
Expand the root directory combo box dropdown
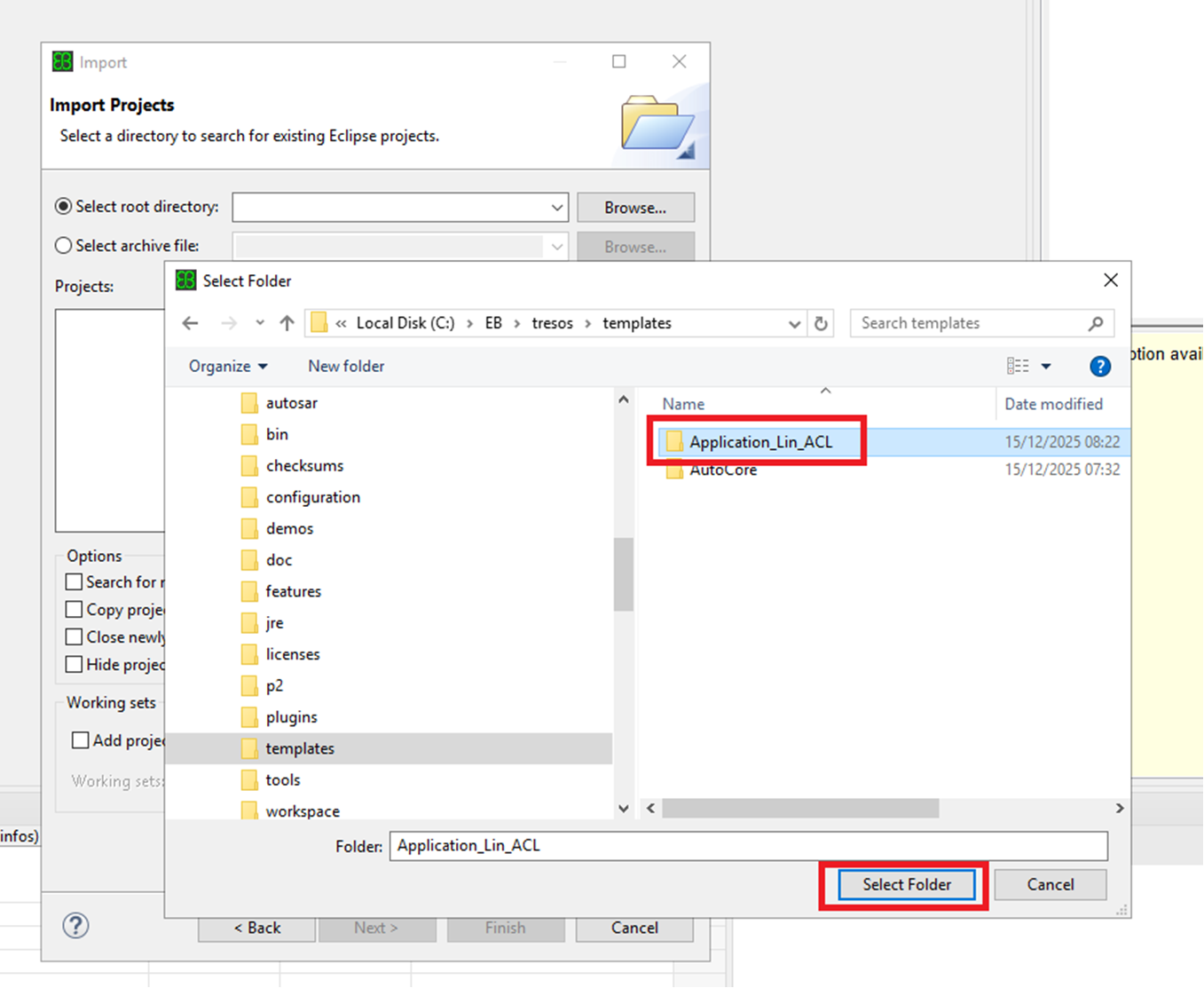click(x=556, y=208)
